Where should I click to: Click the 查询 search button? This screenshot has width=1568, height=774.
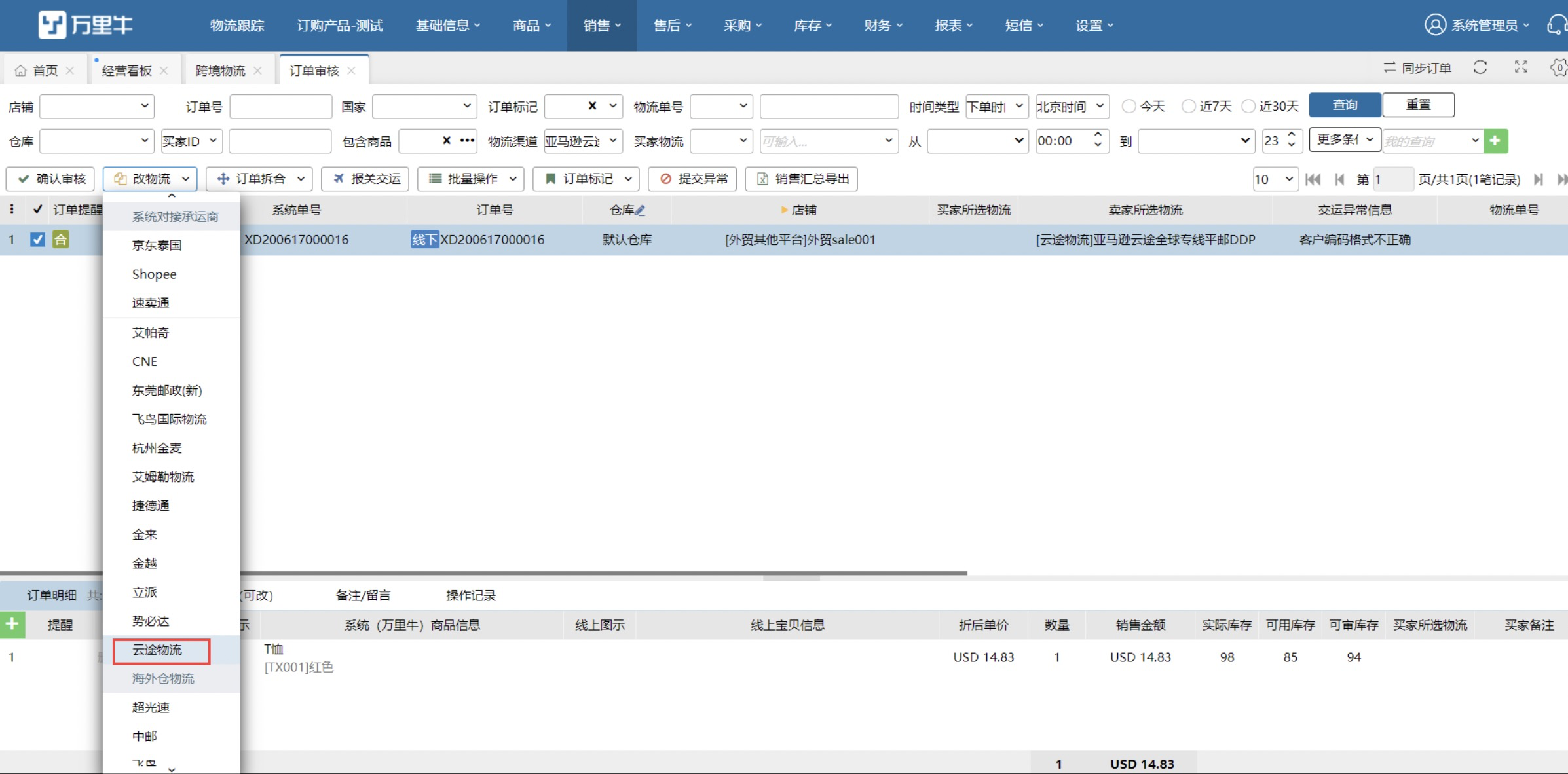(x=1345, y=105)
